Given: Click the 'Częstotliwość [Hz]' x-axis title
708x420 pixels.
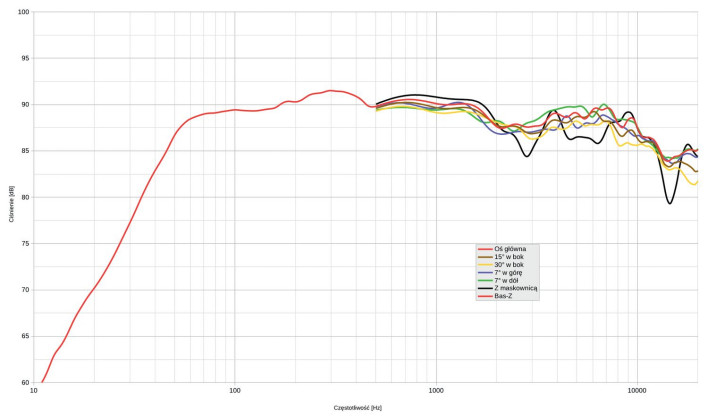Looking at the screenshot, I should 358,408.
